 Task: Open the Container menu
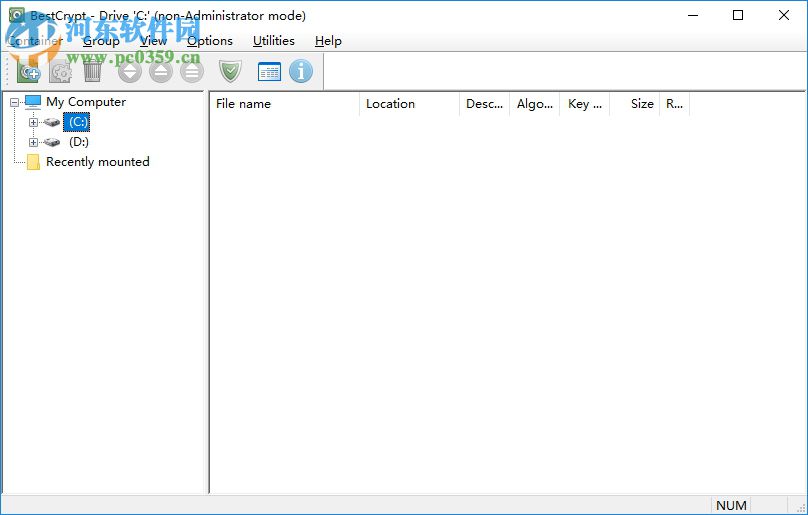(x=35, y=41)
